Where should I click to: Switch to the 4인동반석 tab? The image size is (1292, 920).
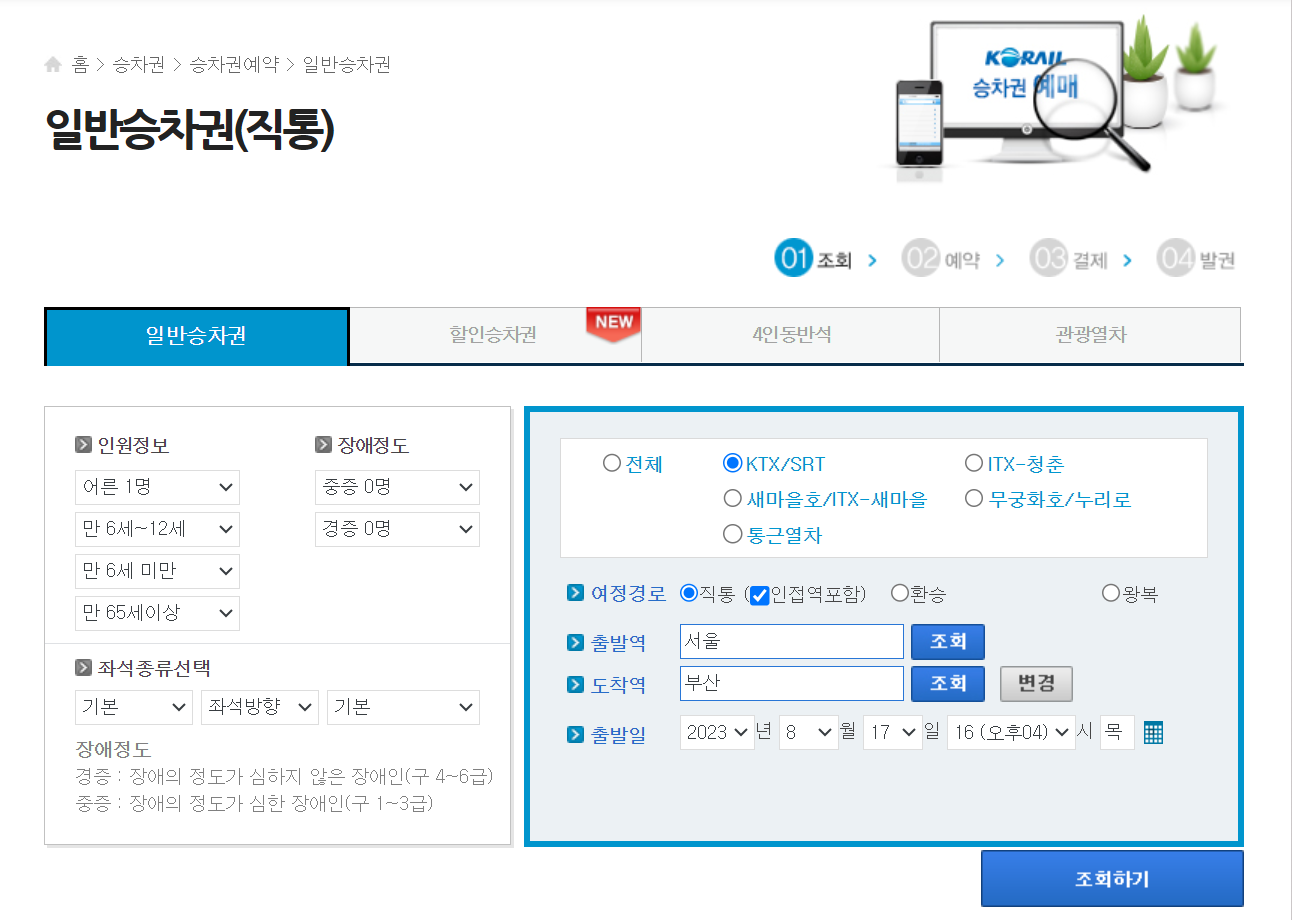[789, 335]
